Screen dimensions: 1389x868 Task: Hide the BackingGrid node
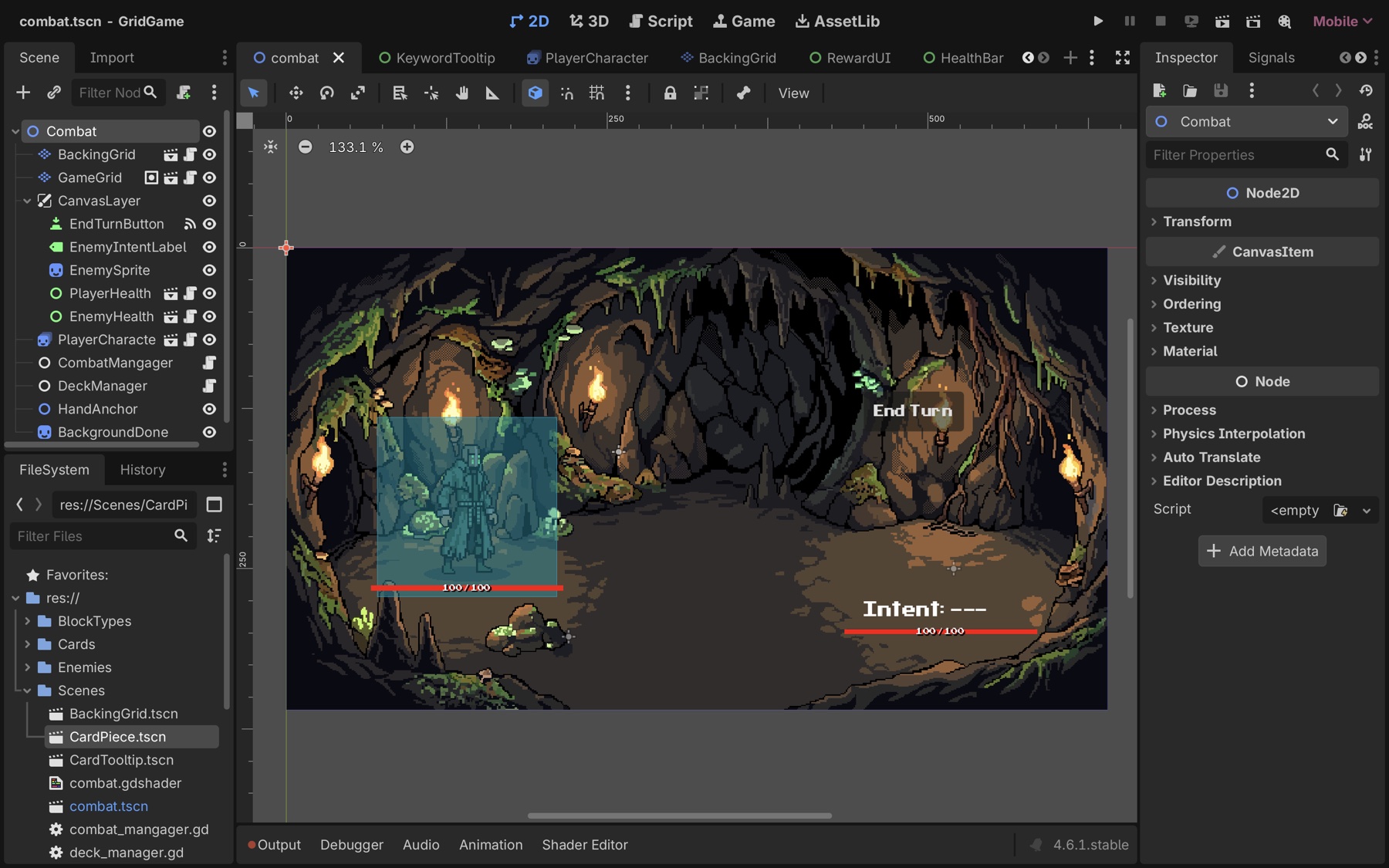pyautogui.click(x=209, y=154)
